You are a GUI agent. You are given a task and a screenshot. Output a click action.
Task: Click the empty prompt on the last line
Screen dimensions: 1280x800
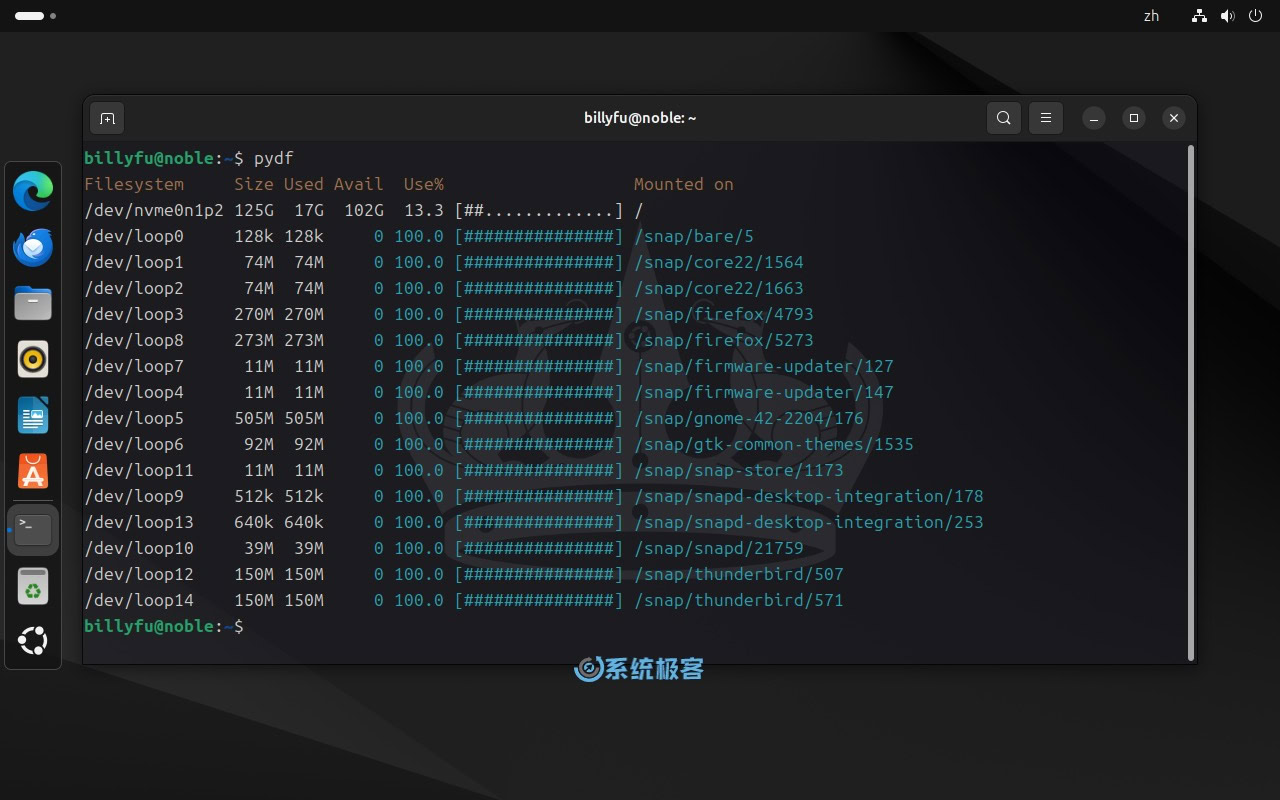pyautogui.click(x=164, y=626)
